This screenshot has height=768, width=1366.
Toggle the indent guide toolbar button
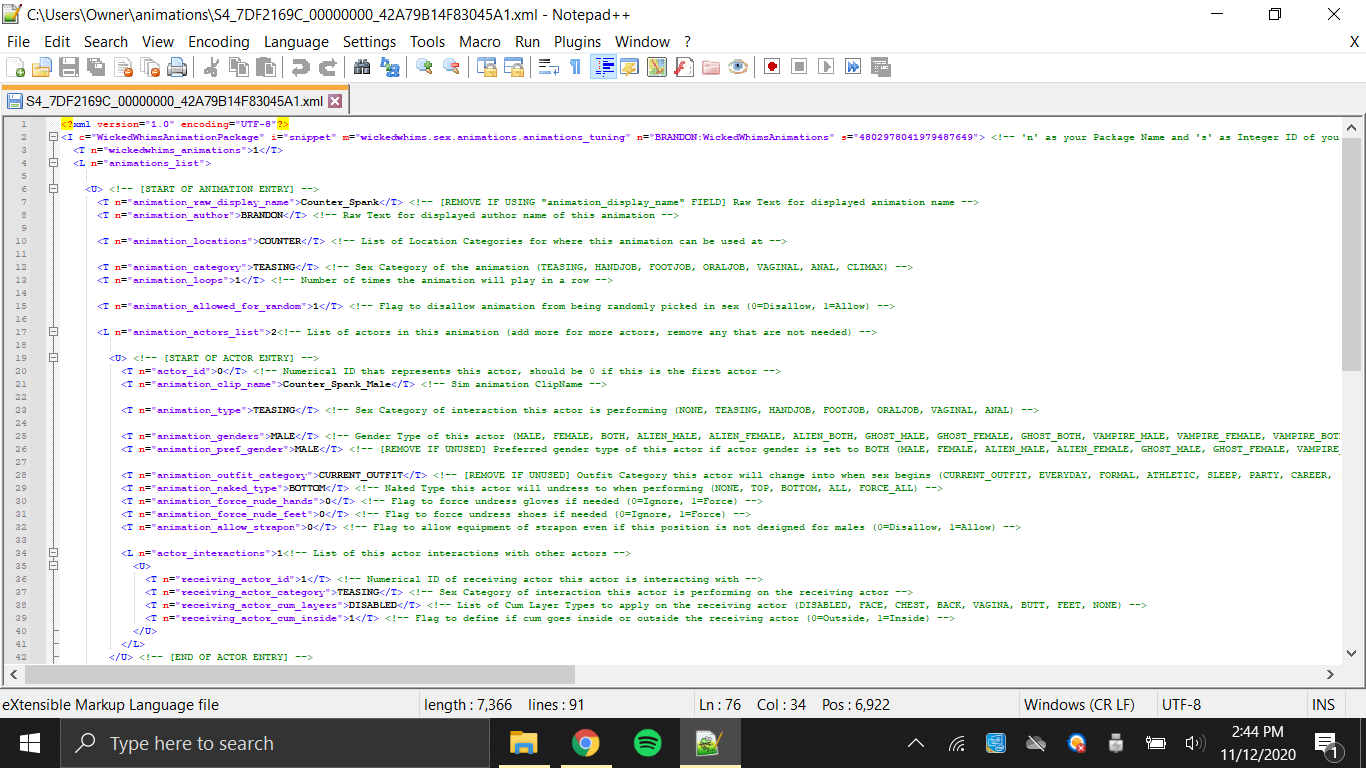603,67
